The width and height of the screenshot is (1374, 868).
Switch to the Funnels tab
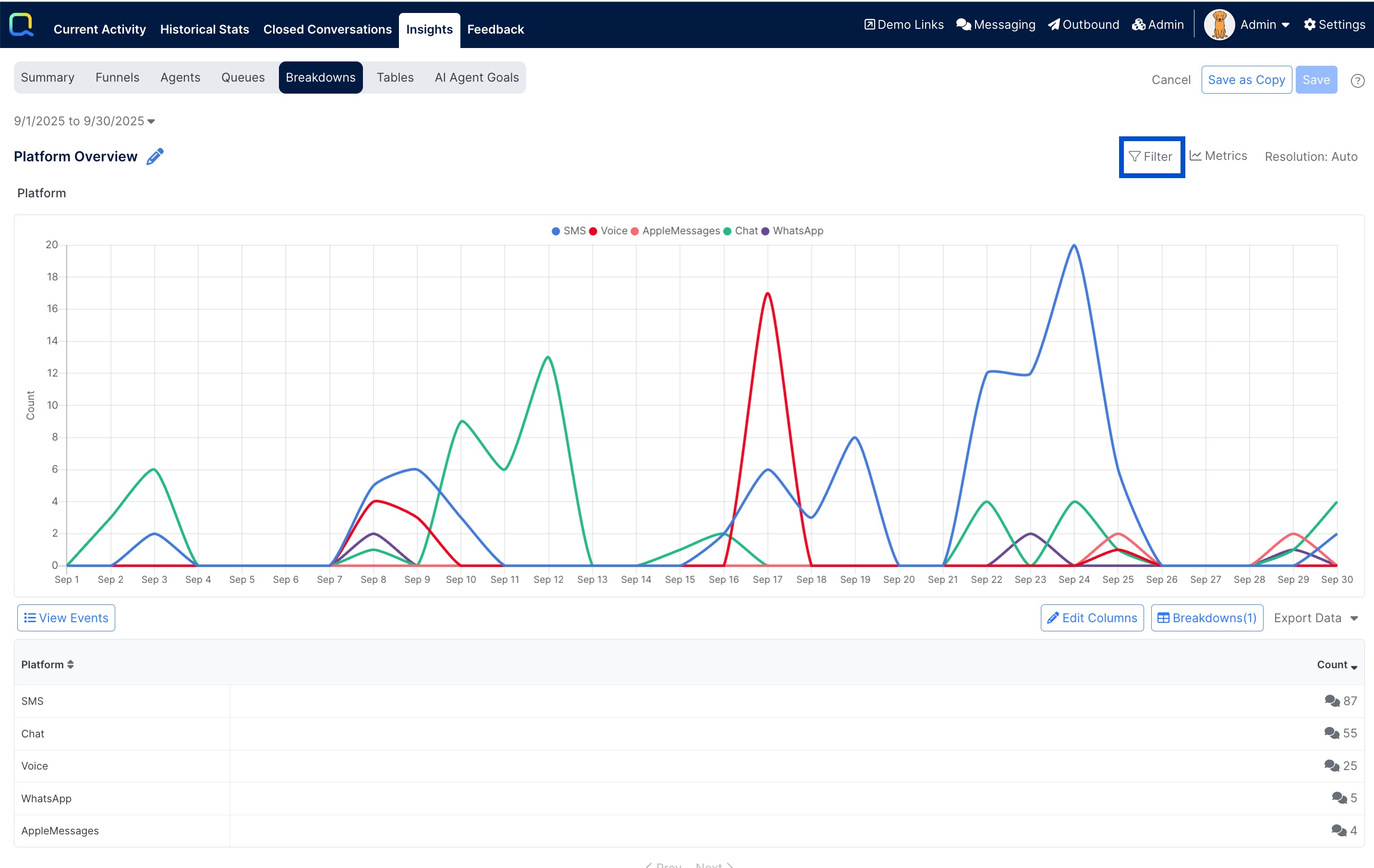coord(117,78)
